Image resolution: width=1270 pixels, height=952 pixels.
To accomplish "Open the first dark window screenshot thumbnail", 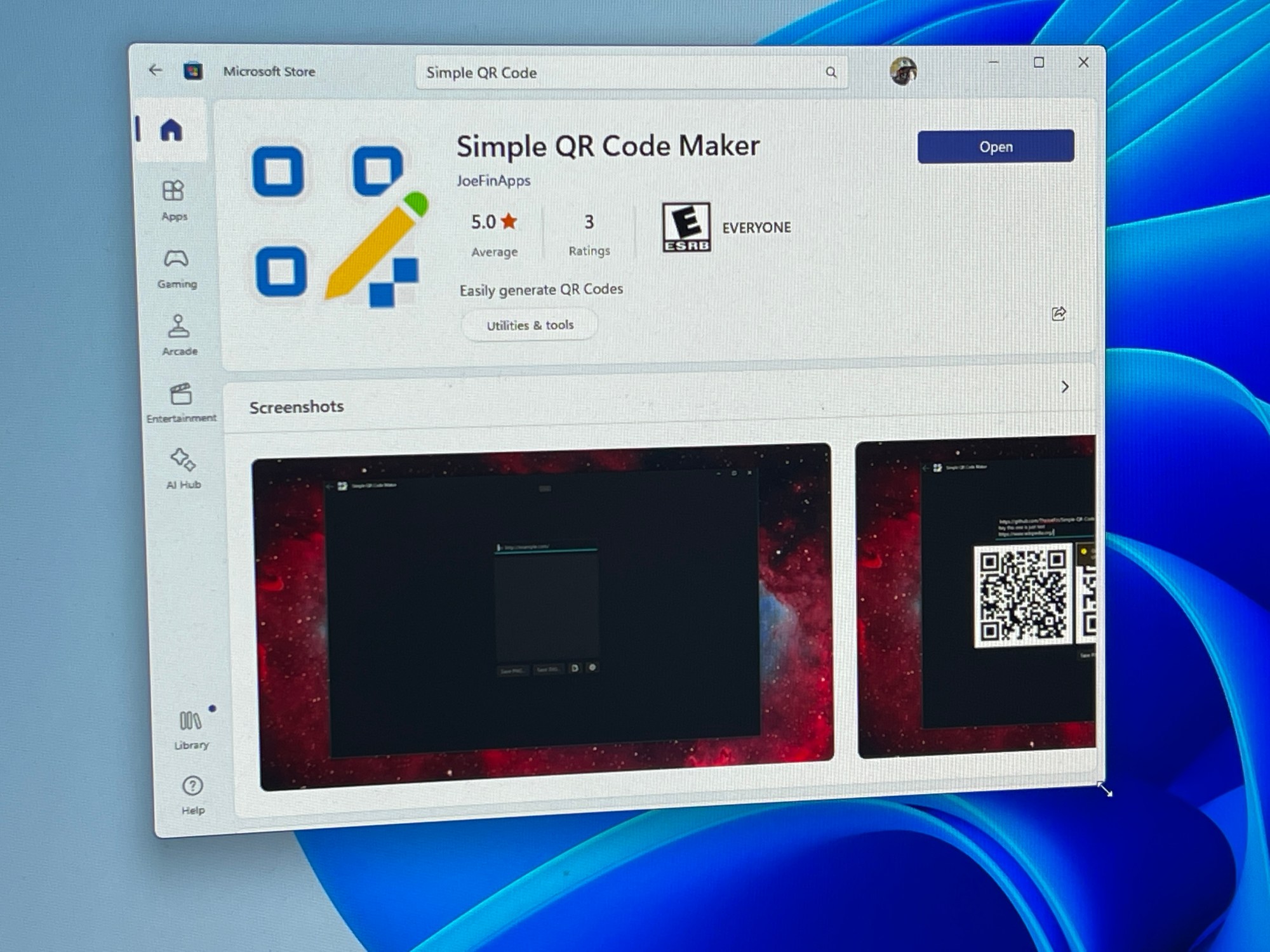I will pos(544,614).
